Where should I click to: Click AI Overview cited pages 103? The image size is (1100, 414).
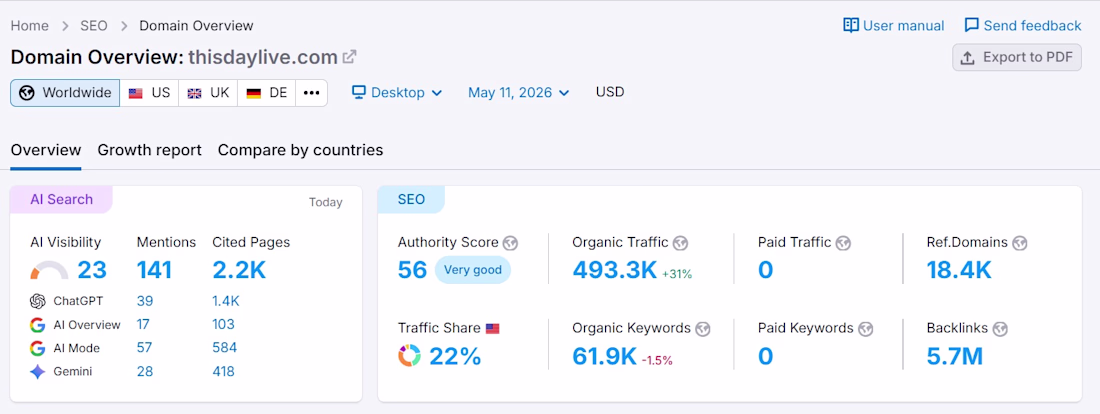pyautogui.click(x=224, y=324)
